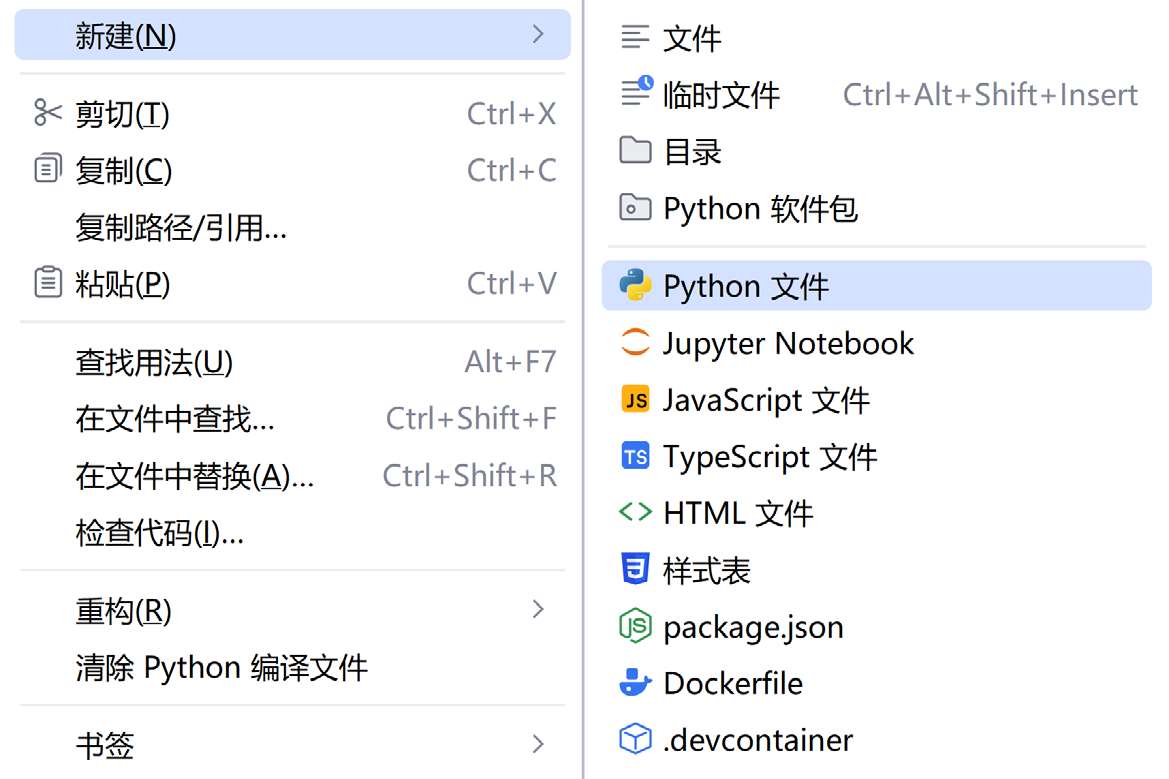
Task: Click the scissors Cut icon
Action: click(x=47, y=113)
